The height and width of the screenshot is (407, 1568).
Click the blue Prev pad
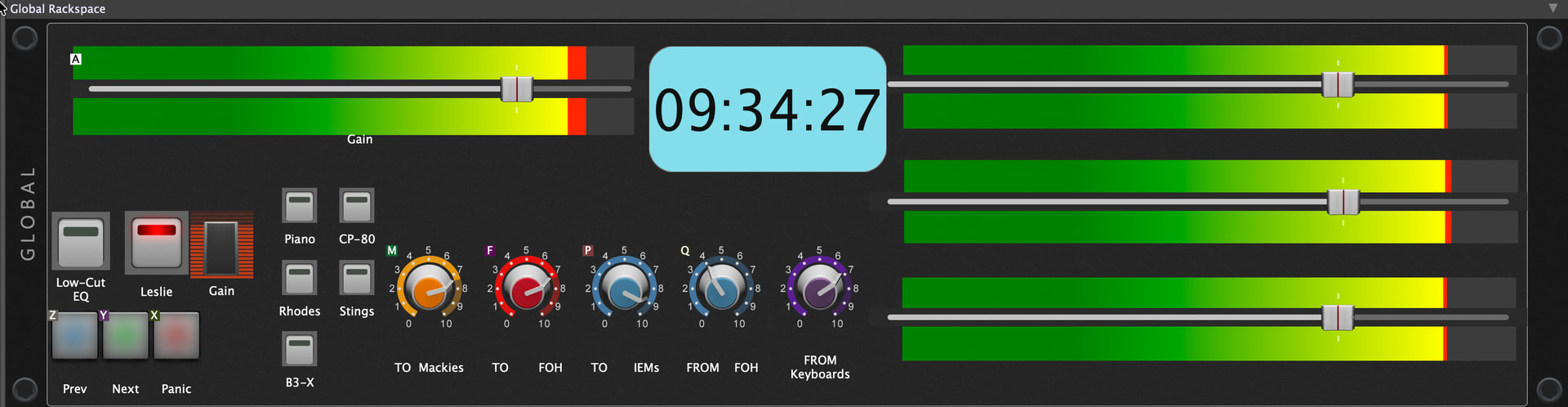coord(74,335)
